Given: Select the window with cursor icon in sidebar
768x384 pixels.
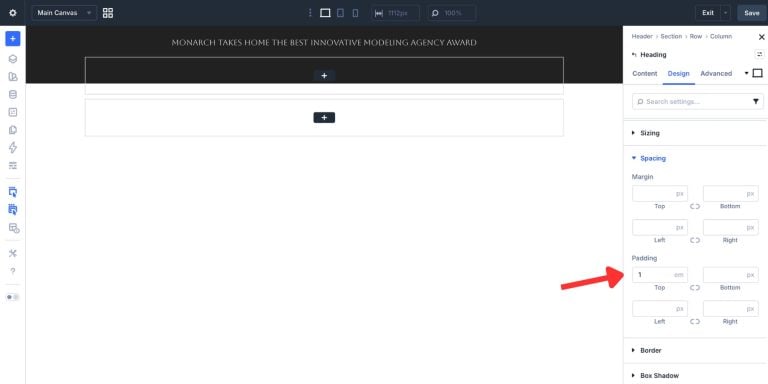Looking at the screenshot, I should [13, 192].
